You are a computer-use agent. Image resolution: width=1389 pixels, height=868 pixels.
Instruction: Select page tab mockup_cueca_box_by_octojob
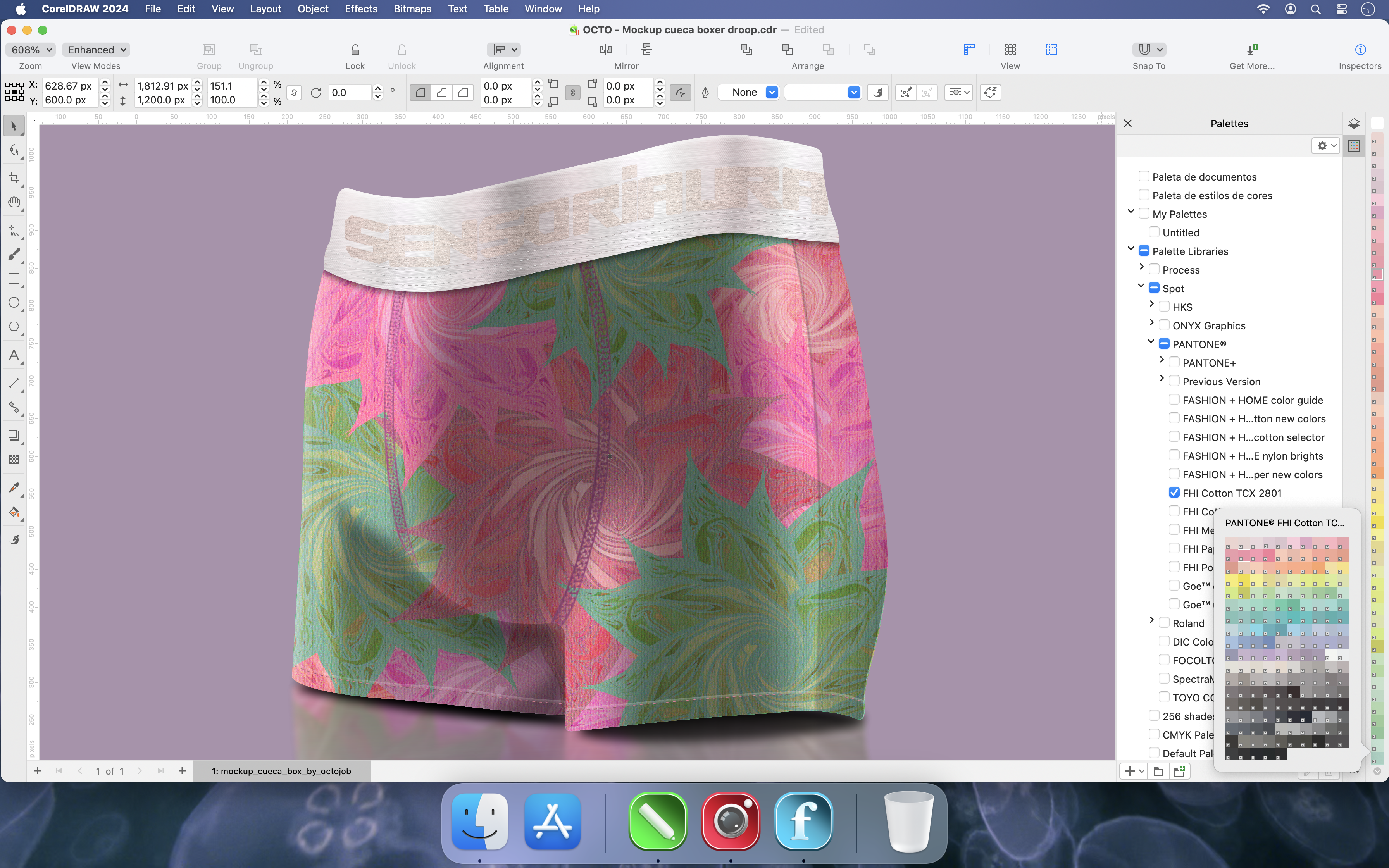point(281,771)
